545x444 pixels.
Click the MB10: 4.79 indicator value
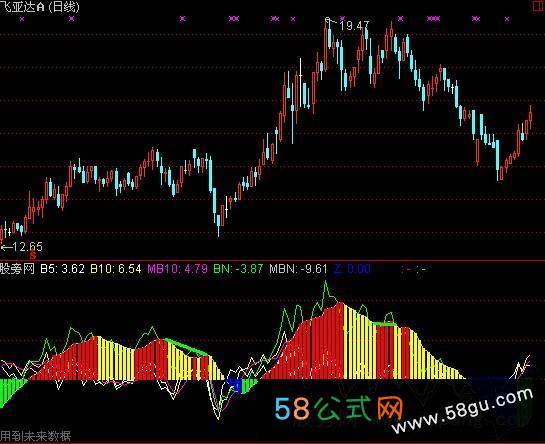[x=178, y=269]
